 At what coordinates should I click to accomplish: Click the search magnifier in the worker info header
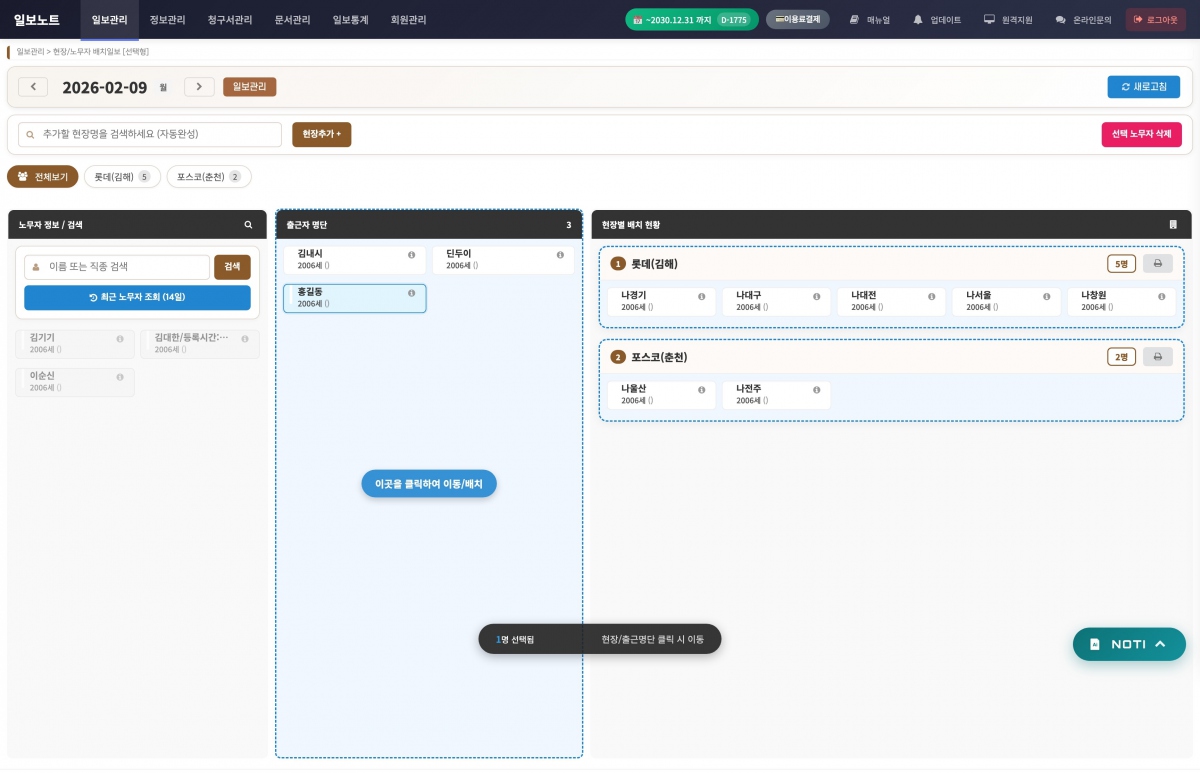[248, 225]
